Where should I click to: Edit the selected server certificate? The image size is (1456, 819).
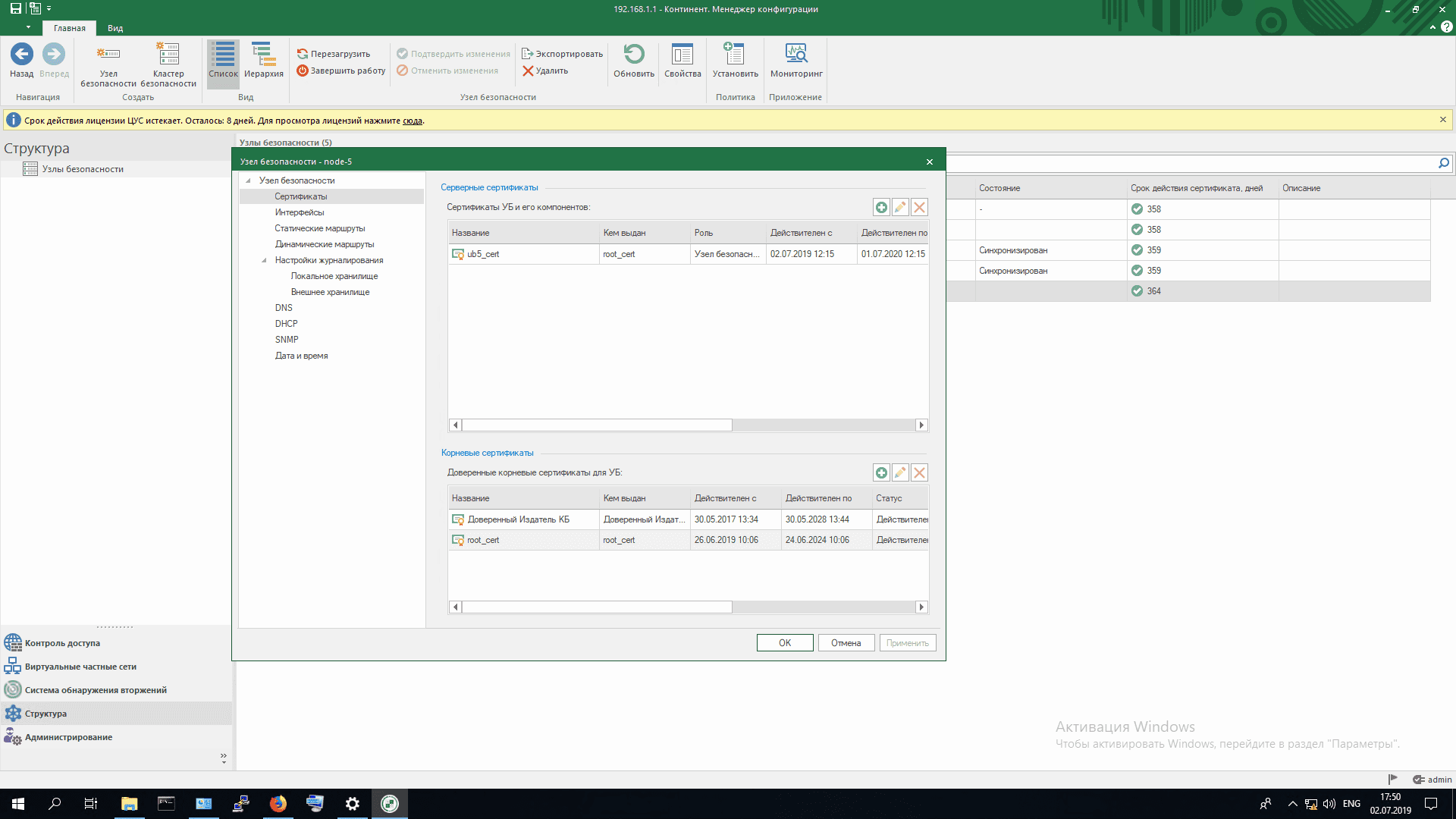coord(900,207)
